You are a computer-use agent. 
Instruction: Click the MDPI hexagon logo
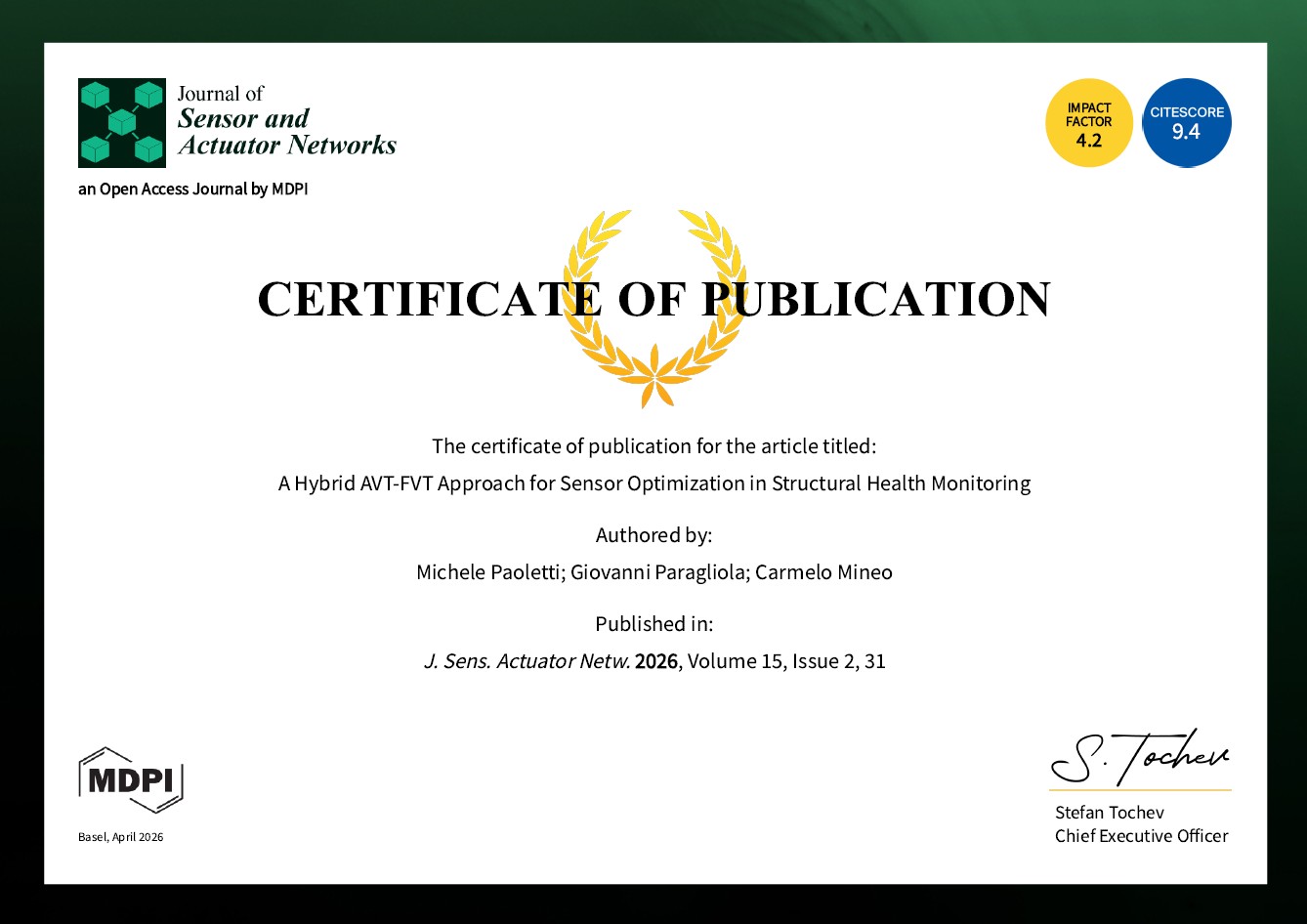[x=131, y=779]
